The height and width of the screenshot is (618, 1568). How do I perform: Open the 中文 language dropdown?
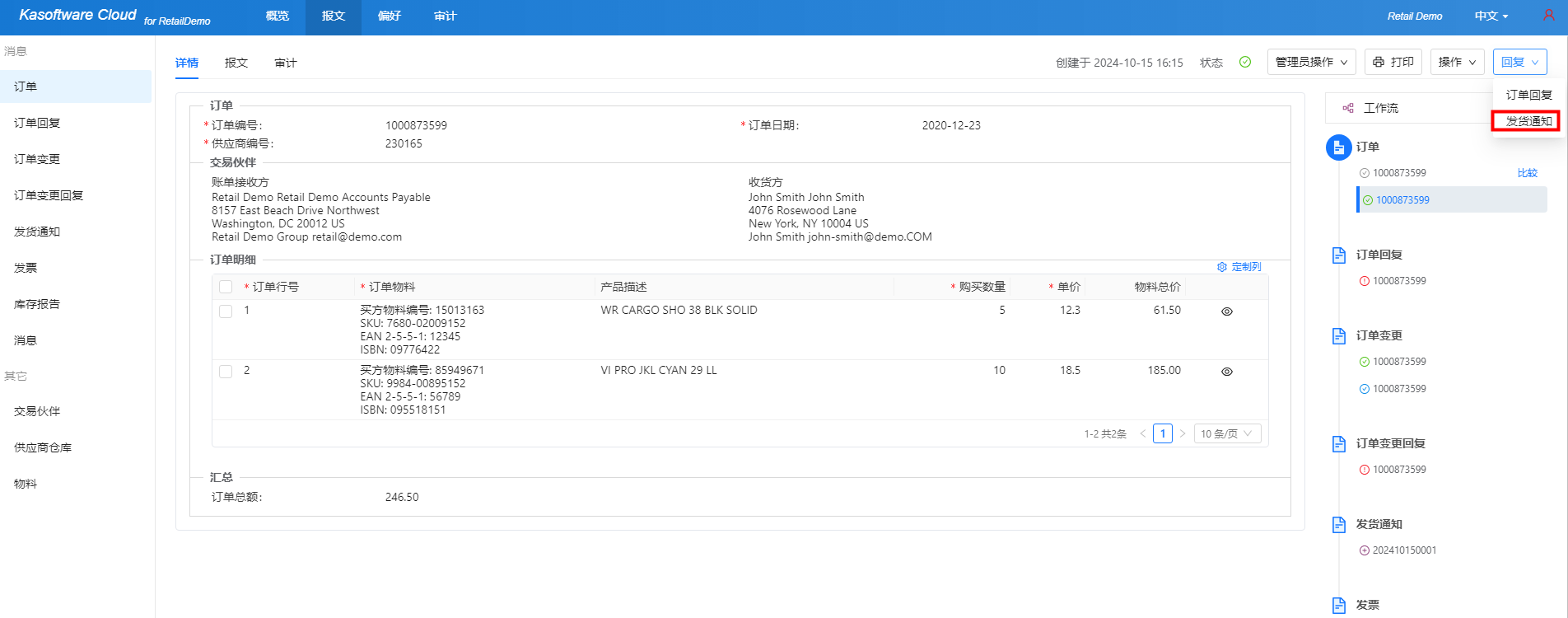tap(1491, 16)
